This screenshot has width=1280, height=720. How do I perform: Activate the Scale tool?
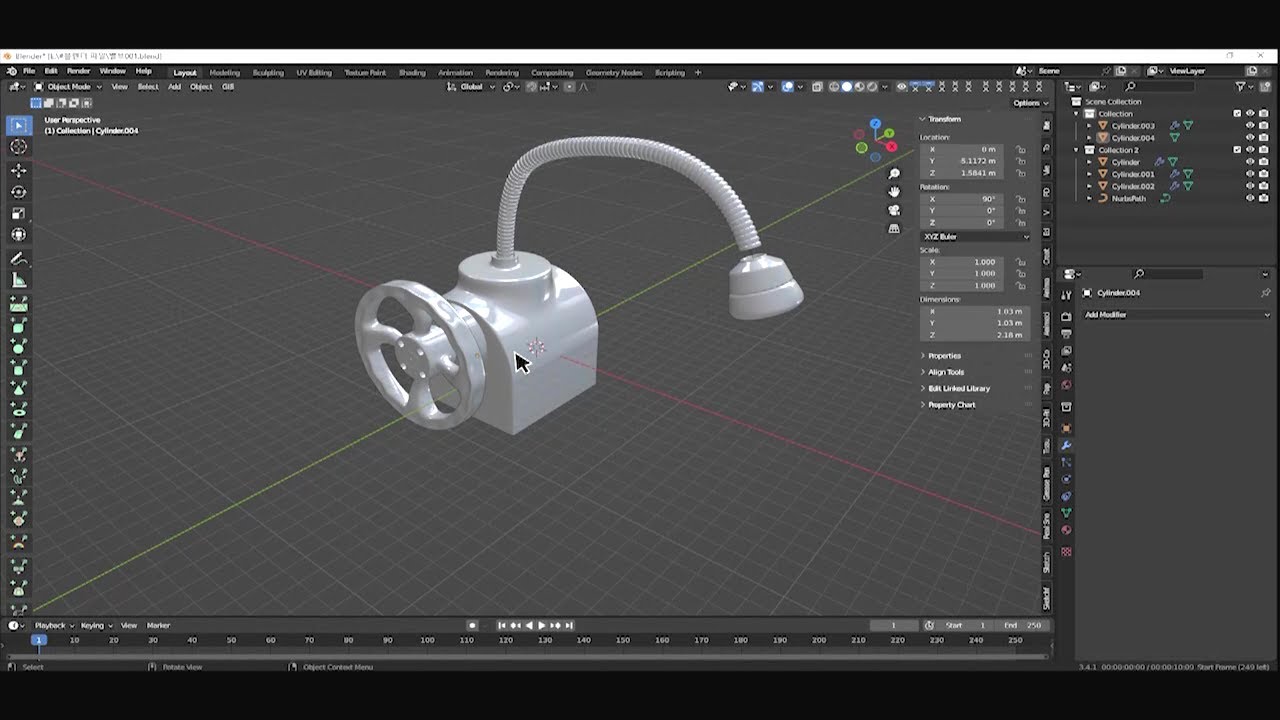18,213
